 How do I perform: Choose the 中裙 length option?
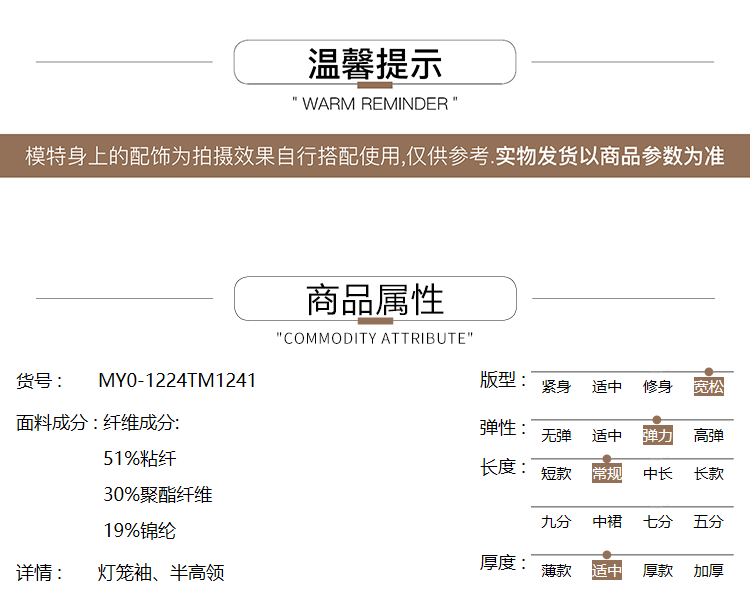[x=607, y=522]
